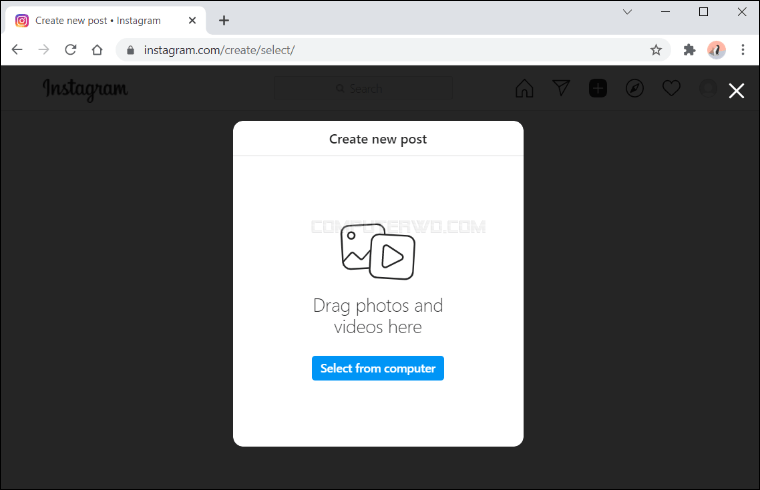Focus the Instagram Search field
This screenshot has height=490, width=760.
pyautogui.click(x=363, y=89)
